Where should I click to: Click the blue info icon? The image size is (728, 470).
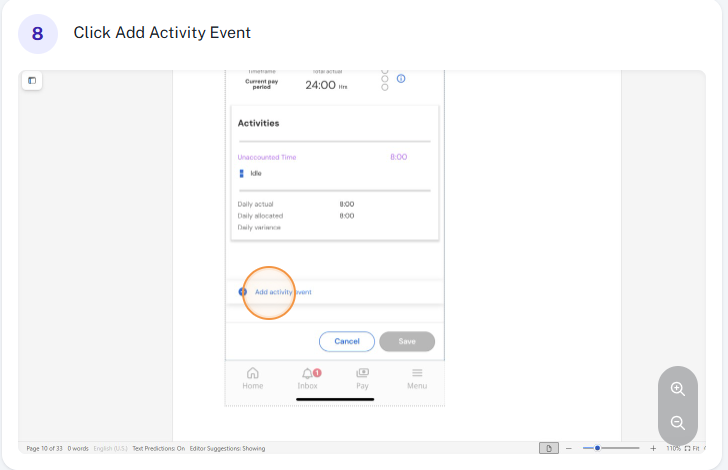[401, 78]
